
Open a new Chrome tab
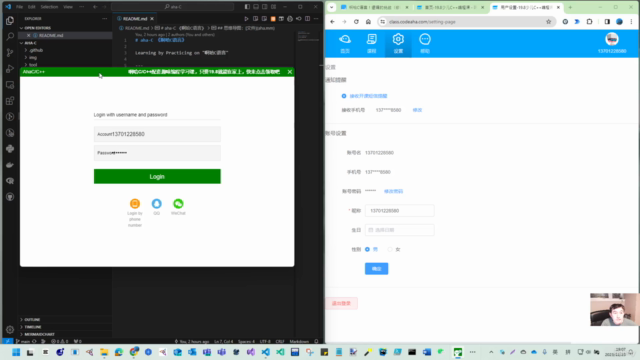click(x=570, y=7)
